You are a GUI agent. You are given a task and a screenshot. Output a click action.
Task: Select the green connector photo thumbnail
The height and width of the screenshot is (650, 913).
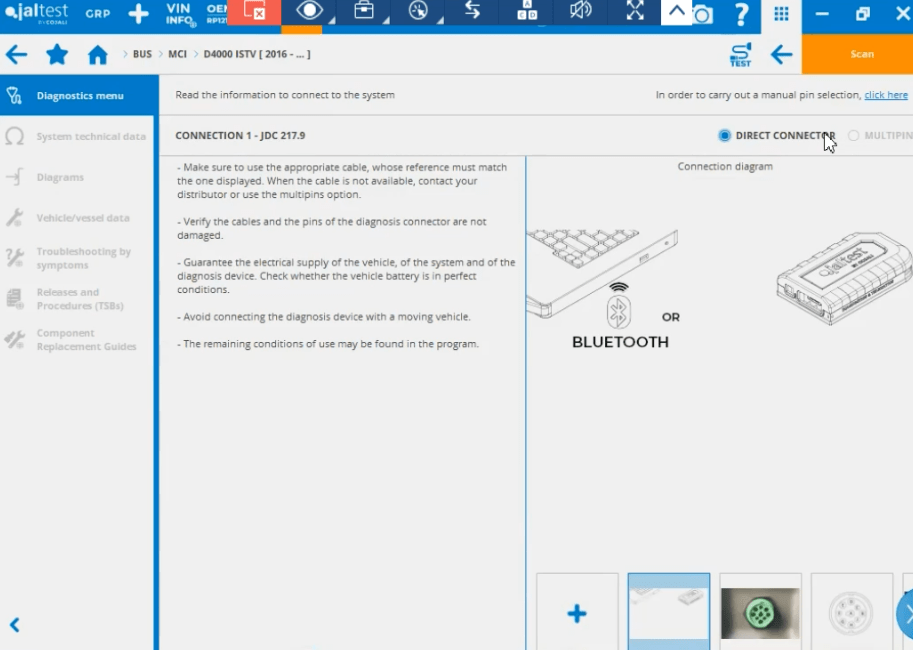pos(760,612)
